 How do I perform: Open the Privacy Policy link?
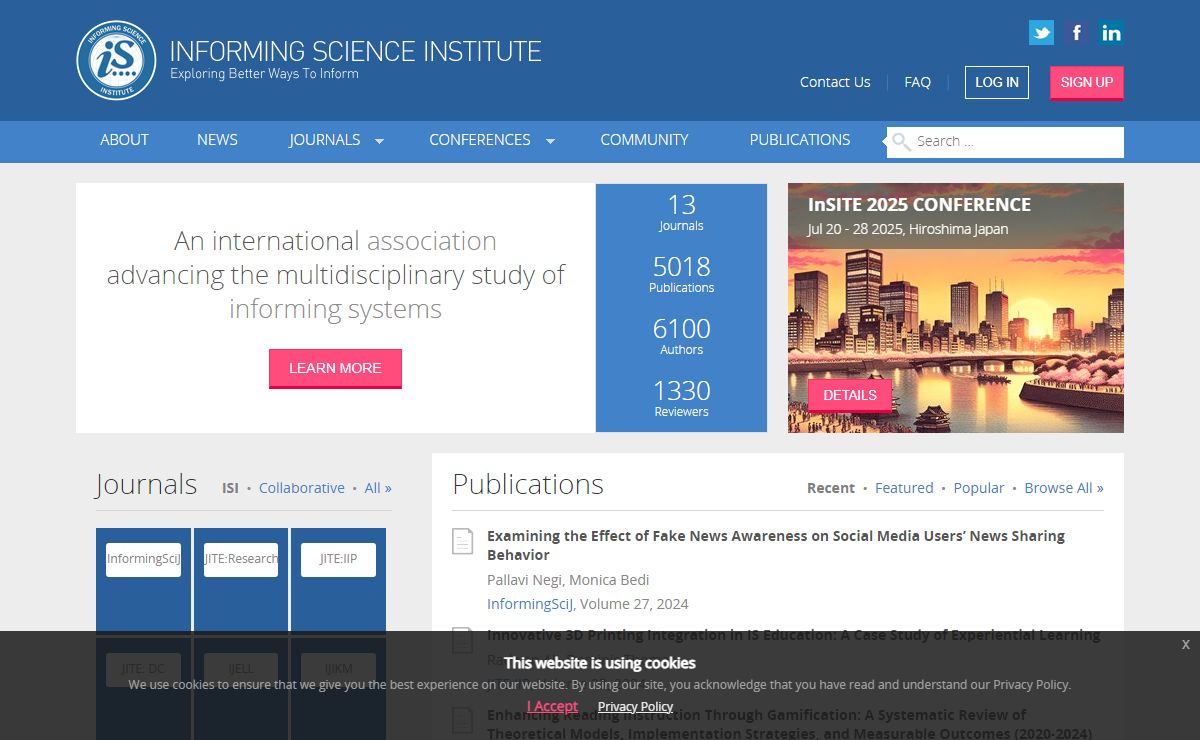(x=635, y=707)
